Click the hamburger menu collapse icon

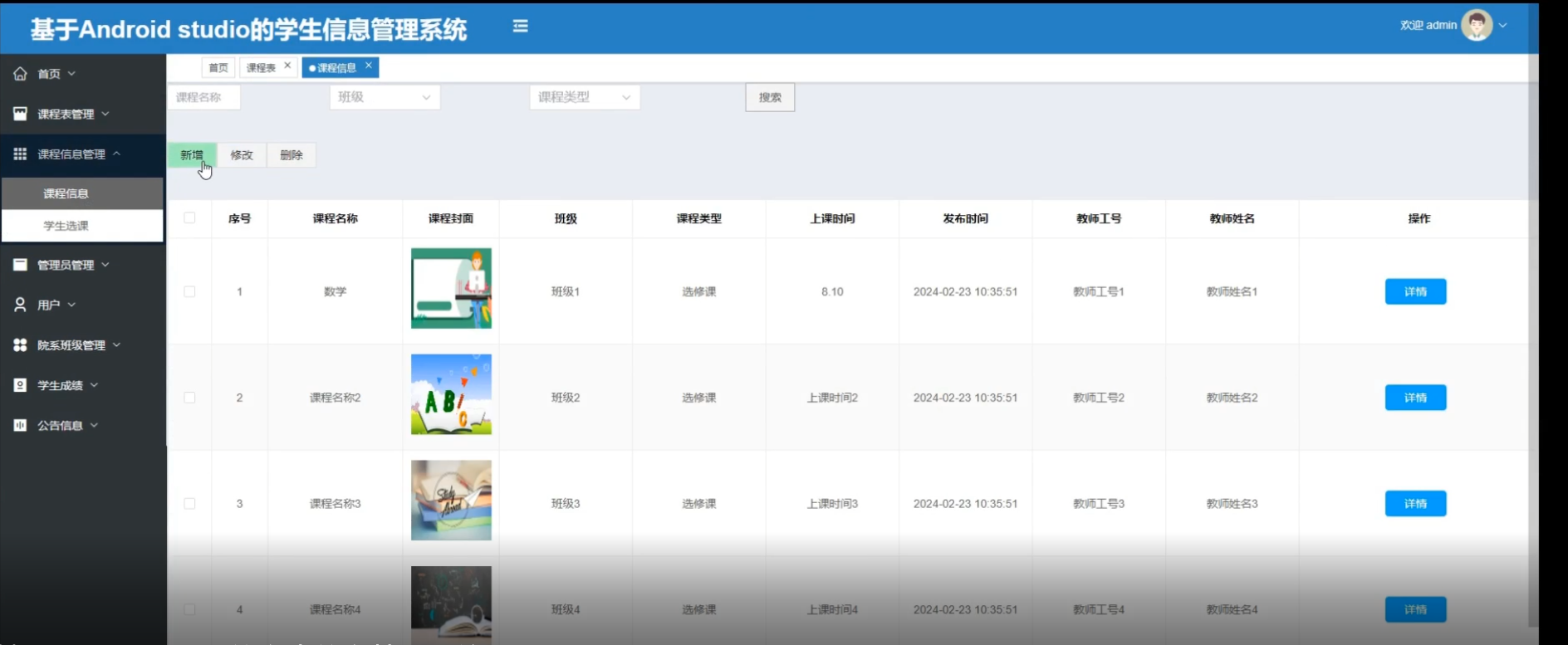pos(520,27)
